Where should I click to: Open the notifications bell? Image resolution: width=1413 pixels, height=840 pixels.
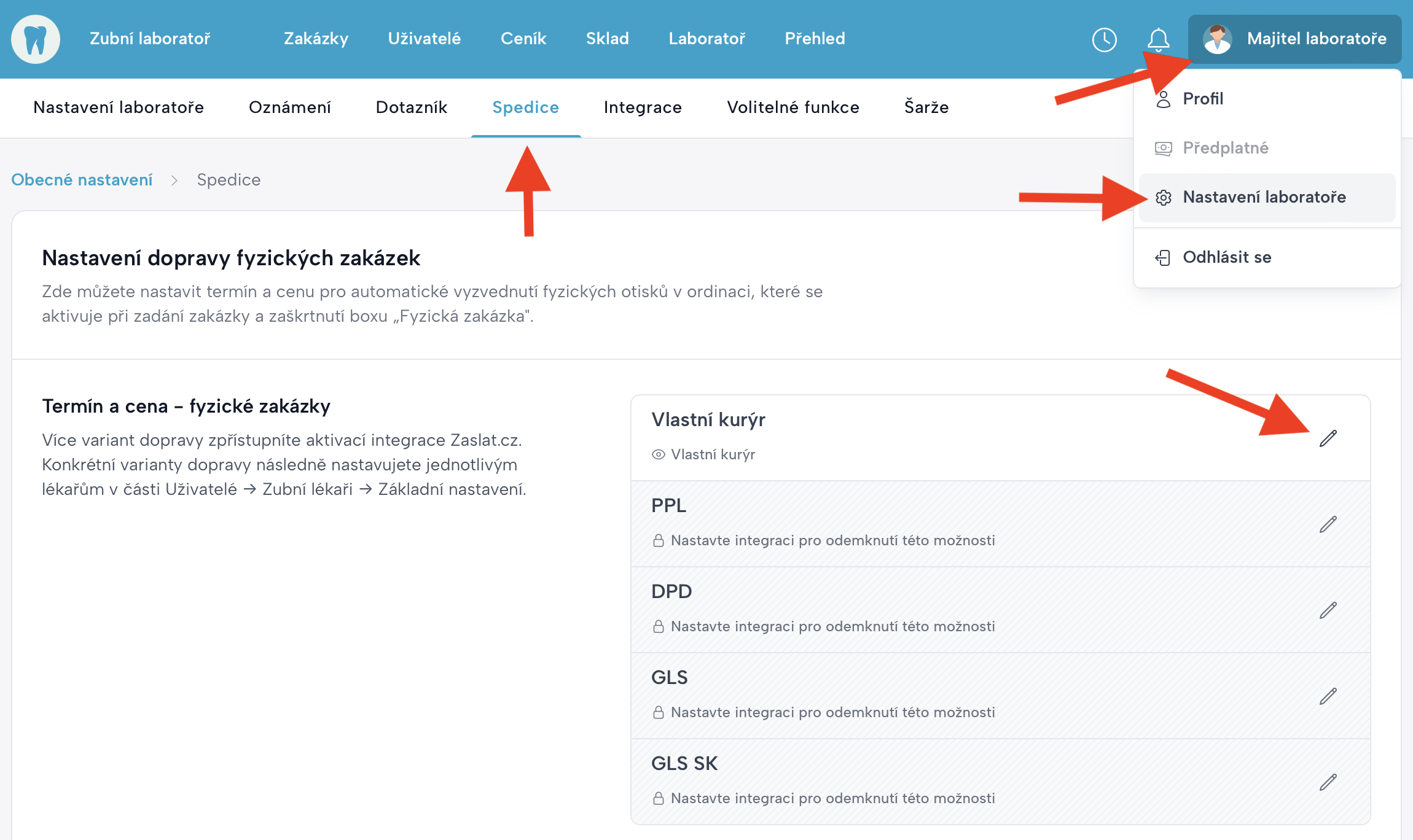pos(1158,40)
